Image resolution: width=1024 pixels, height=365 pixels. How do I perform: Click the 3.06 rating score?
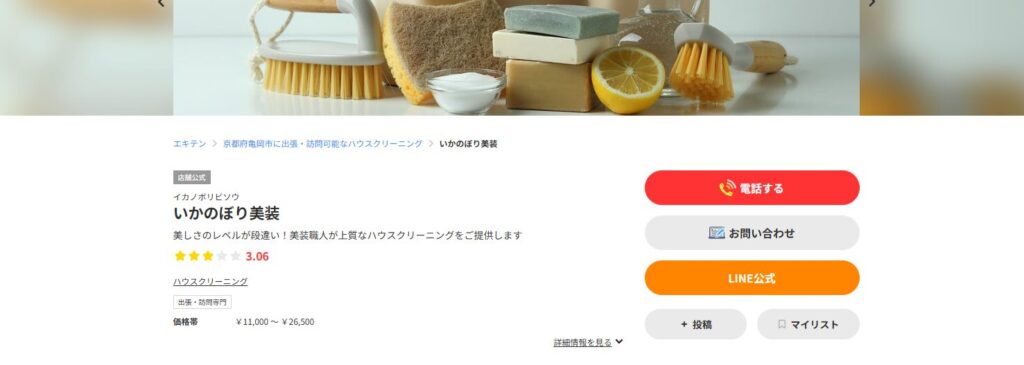257,257
